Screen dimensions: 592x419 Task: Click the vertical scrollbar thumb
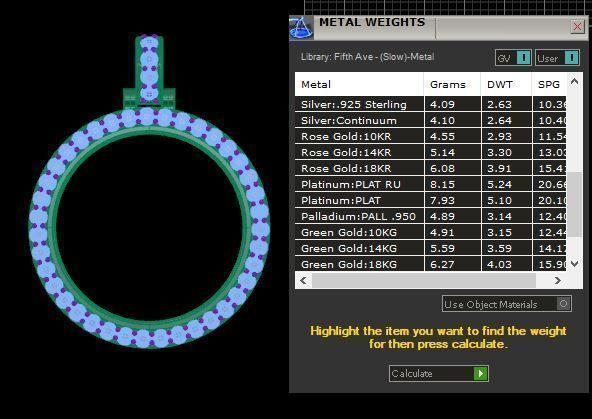coord(574,205)
